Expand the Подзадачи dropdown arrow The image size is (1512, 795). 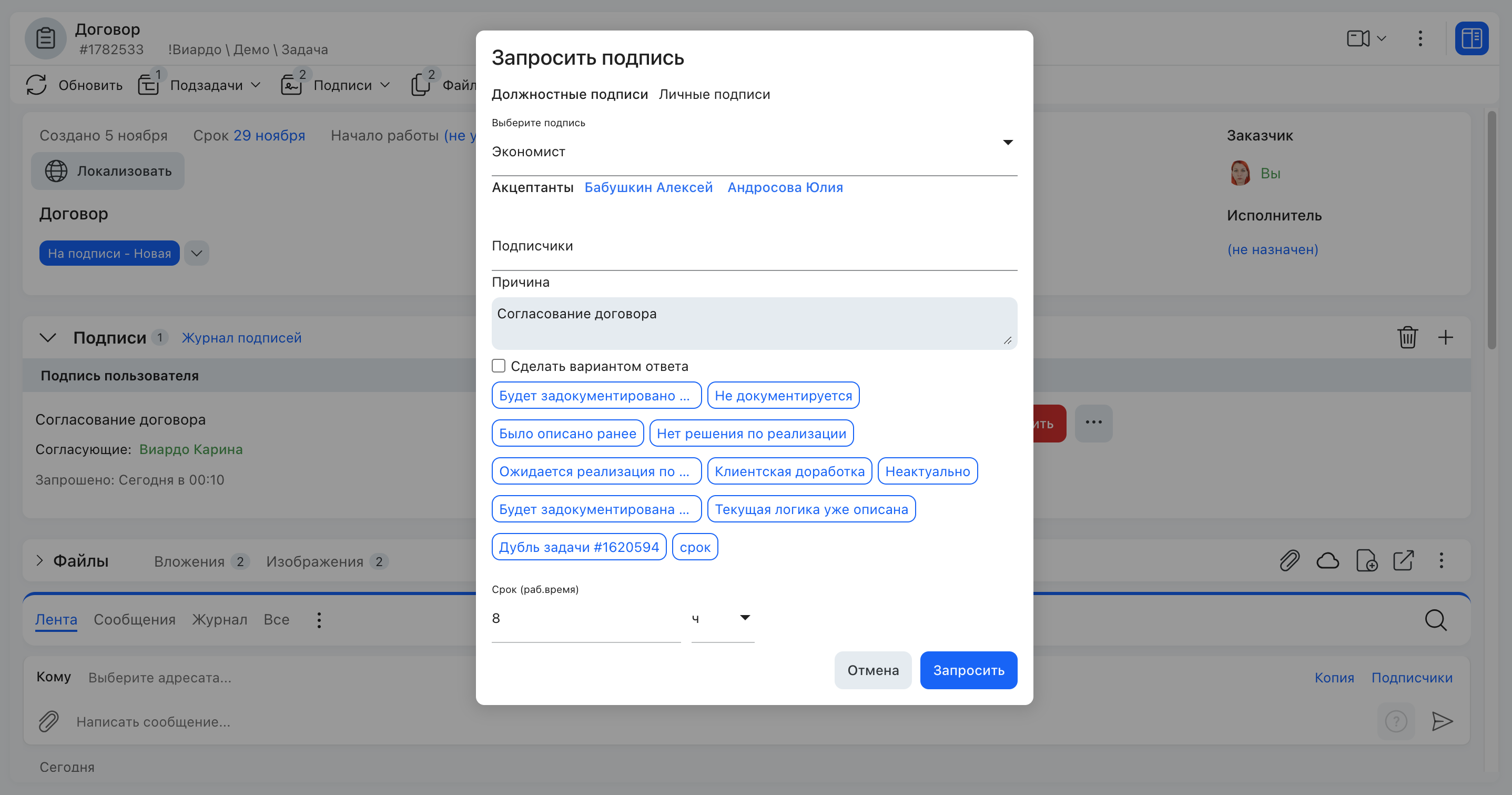tap(256, 85)
